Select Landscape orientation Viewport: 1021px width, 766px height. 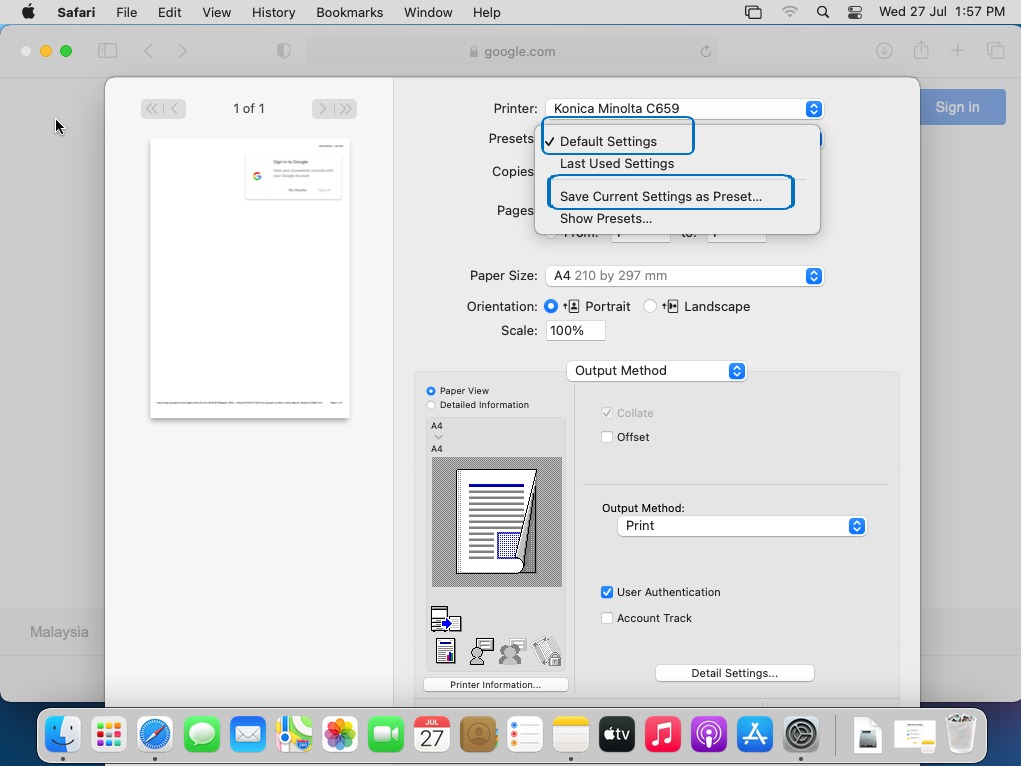[650, 306]
